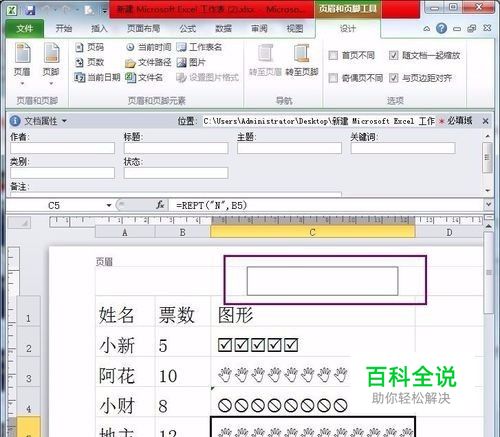Screen dimensions: 500x437
Task: Click Go to Footer (转至页脚)
Action: point(302,60)
